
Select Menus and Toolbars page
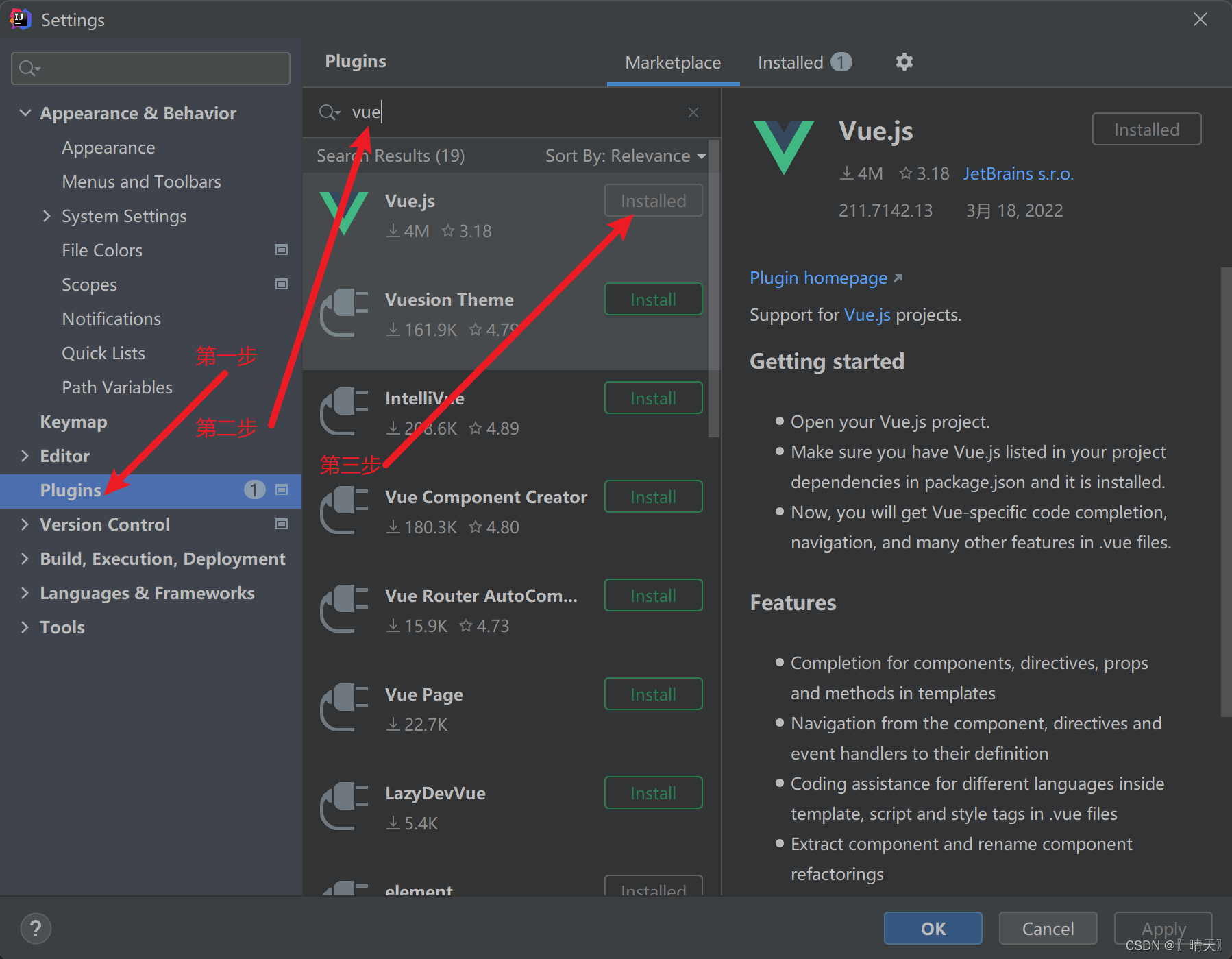coord(141,182)
